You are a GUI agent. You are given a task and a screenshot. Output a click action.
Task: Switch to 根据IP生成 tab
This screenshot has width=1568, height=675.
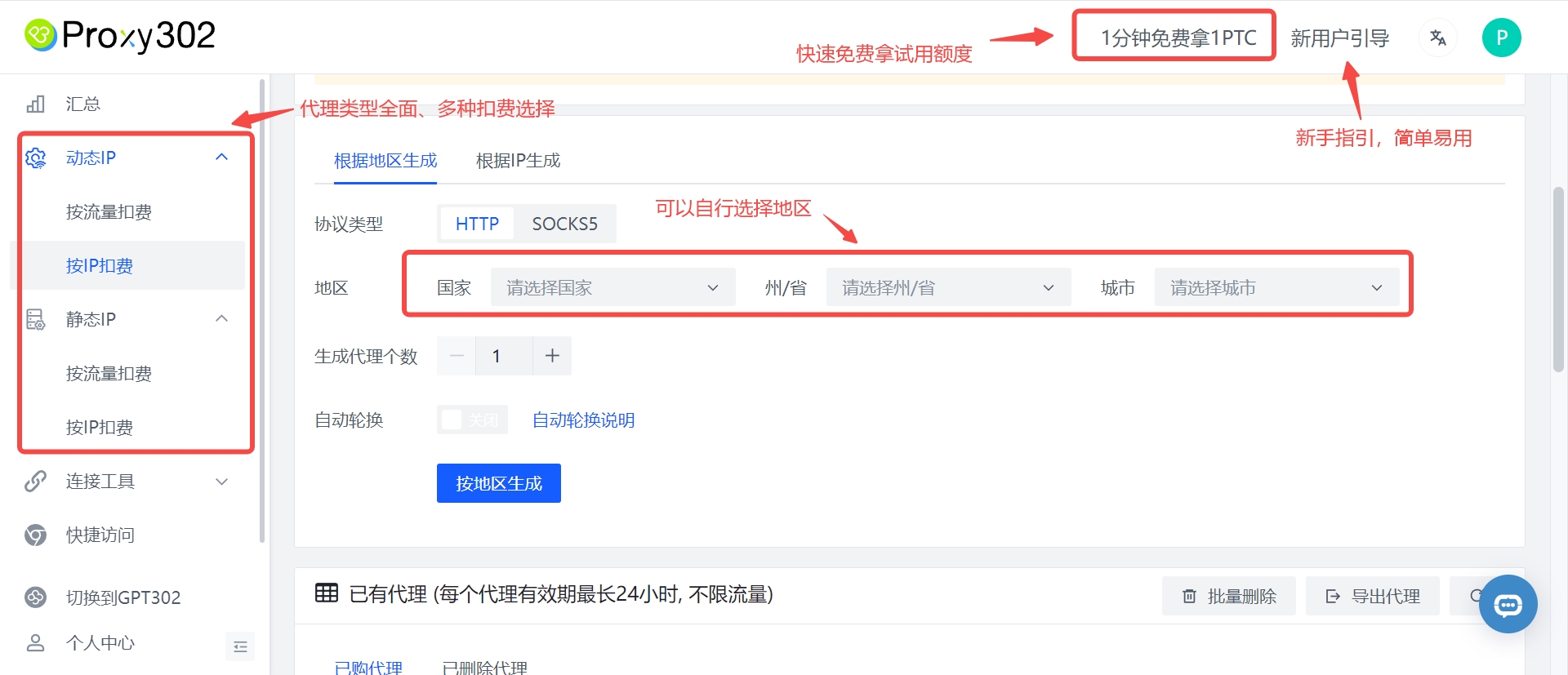(x=518, y=161)
